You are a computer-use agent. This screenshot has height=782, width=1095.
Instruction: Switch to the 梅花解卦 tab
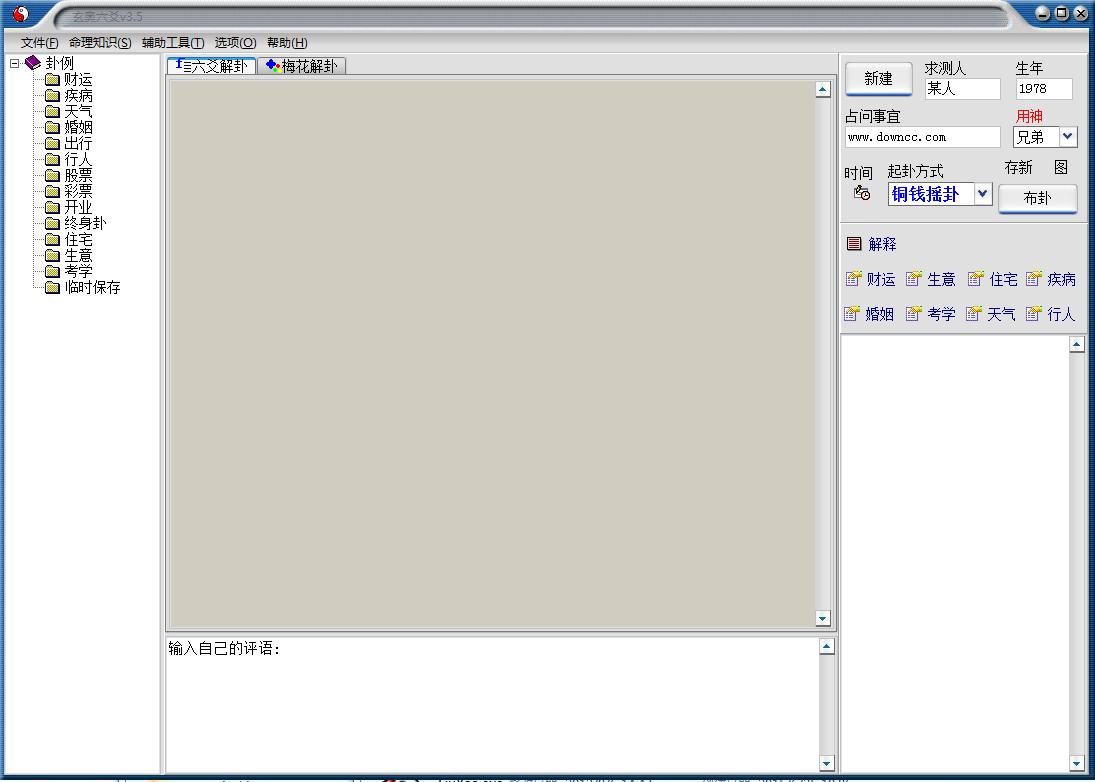tap(302, 66)
